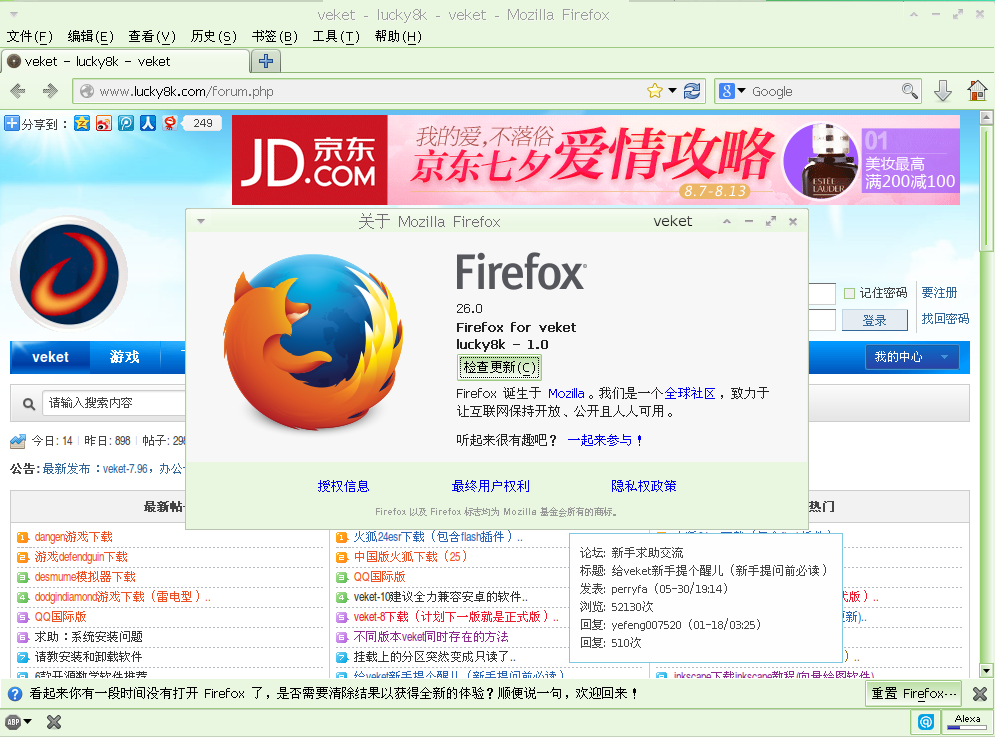The width and height of the screenshot is (995, 737).
Task: Click the blue share plus icon
Action: 11,123
